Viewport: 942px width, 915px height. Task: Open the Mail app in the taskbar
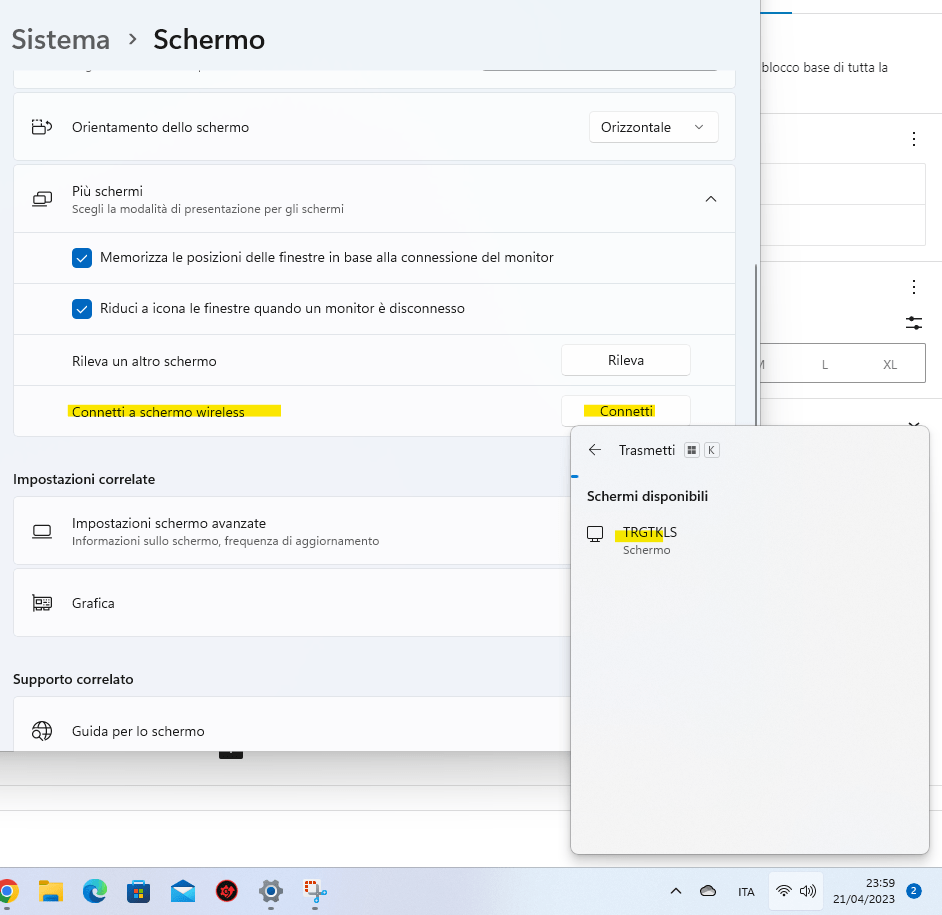click(183, 890)
